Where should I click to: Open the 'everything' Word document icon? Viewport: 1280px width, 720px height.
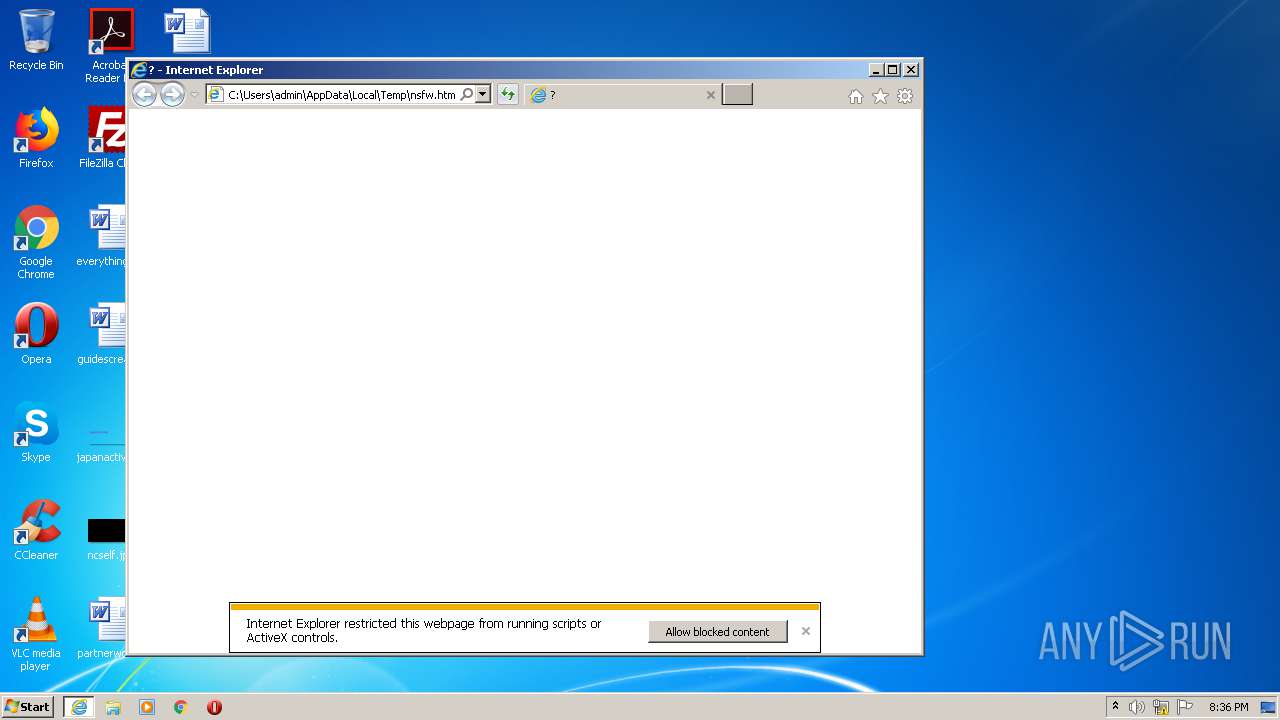[x=104, y=236]
